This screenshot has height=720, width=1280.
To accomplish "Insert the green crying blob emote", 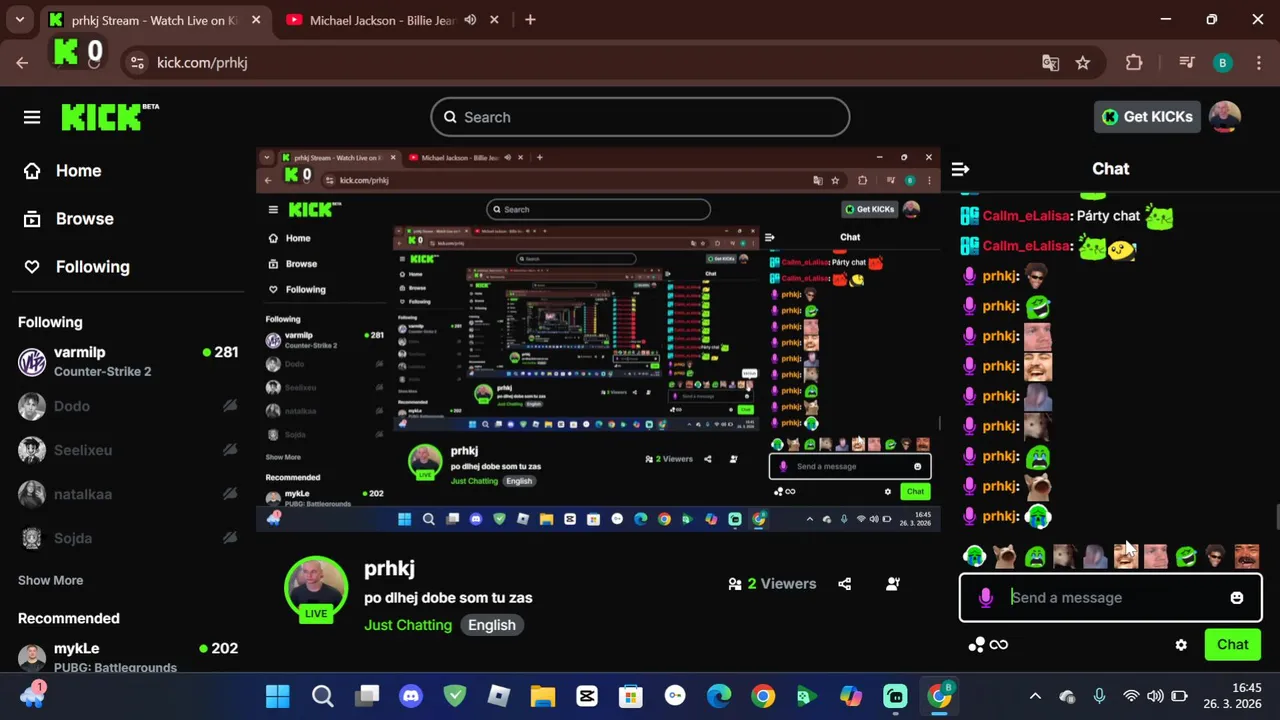I will [x=1035, y=556].
